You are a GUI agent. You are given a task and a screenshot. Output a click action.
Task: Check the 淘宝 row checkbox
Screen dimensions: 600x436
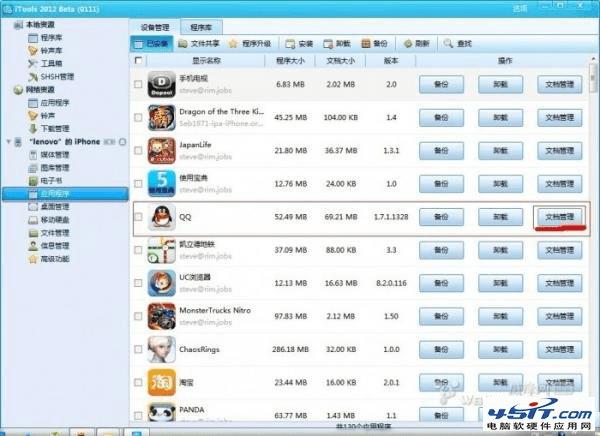point(138,382)
